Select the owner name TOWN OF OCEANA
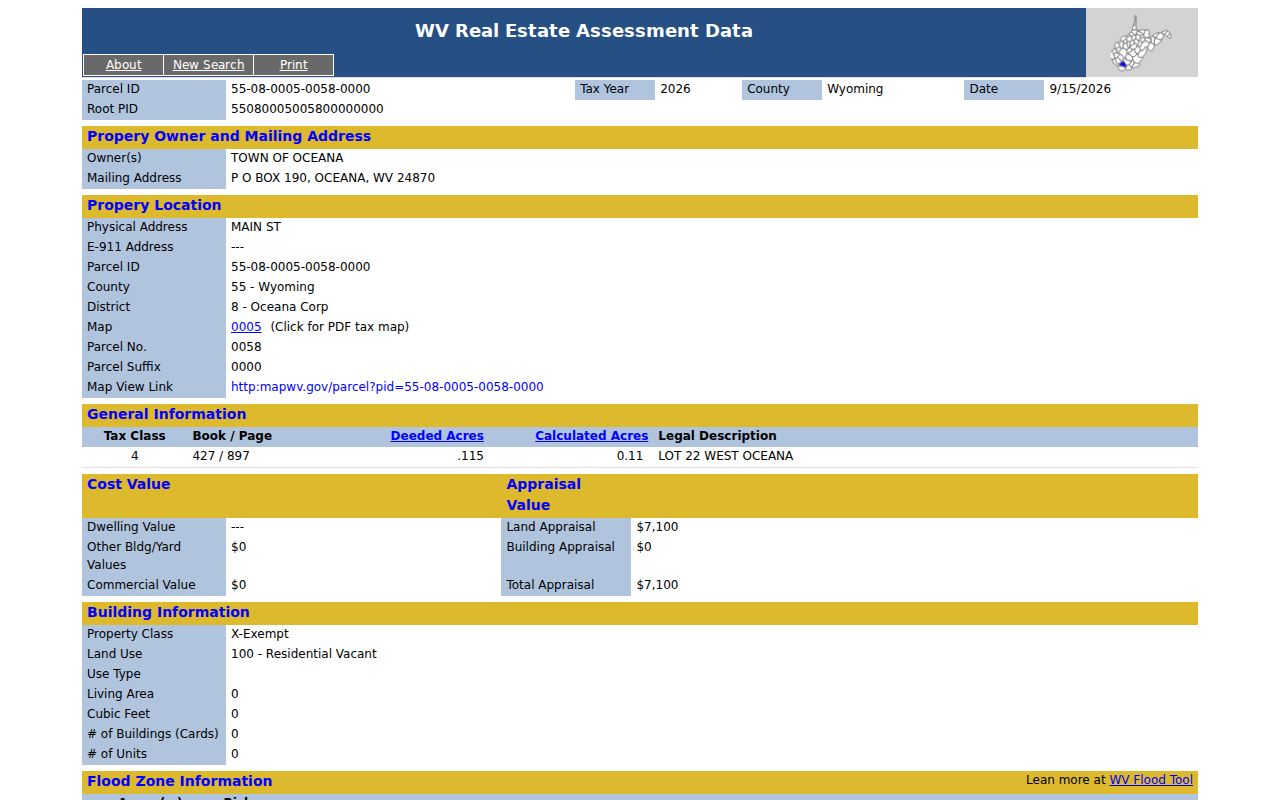 (x=287, y=158)
